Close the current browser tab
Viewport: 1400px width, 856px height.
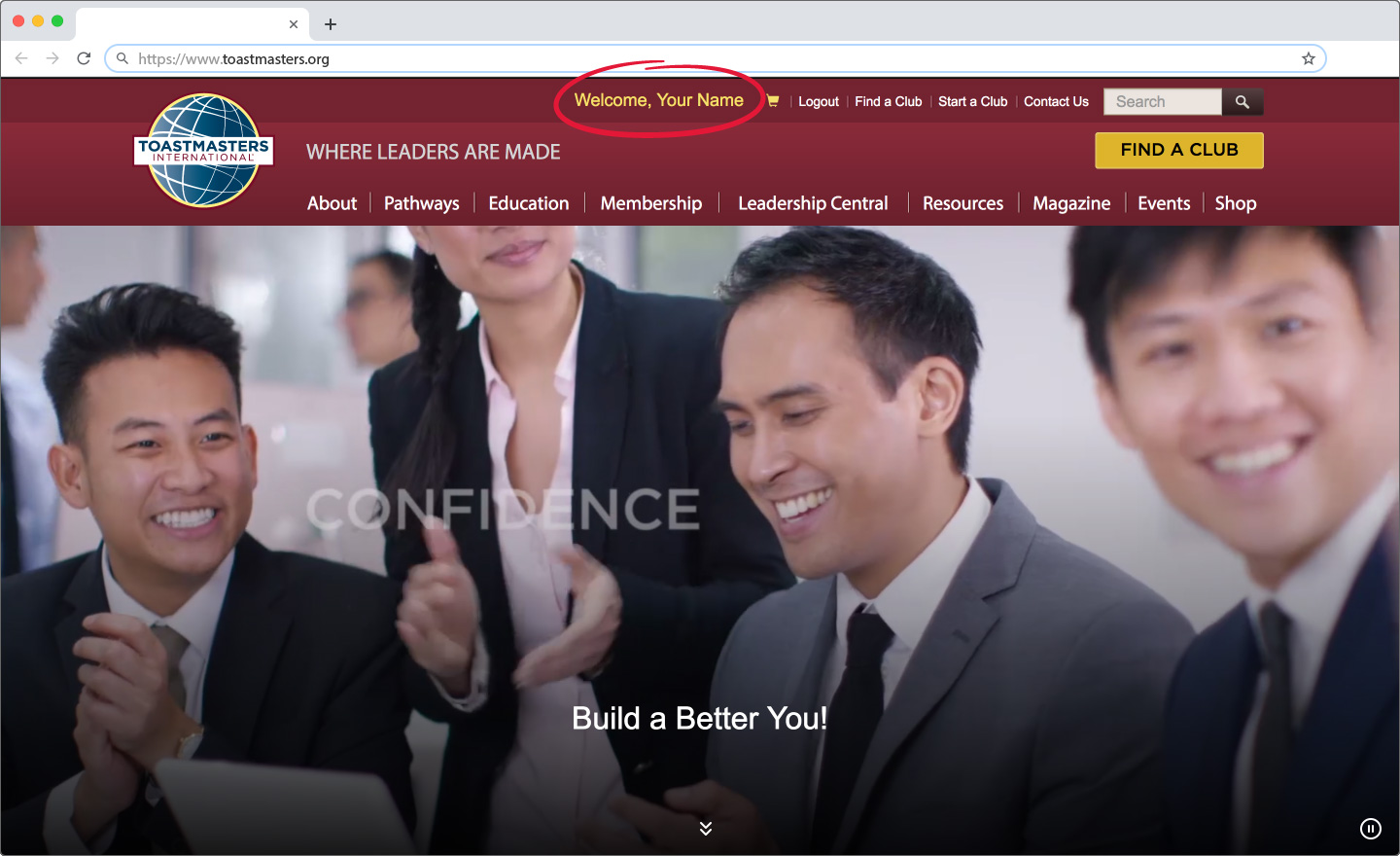[x=294, y=24]
